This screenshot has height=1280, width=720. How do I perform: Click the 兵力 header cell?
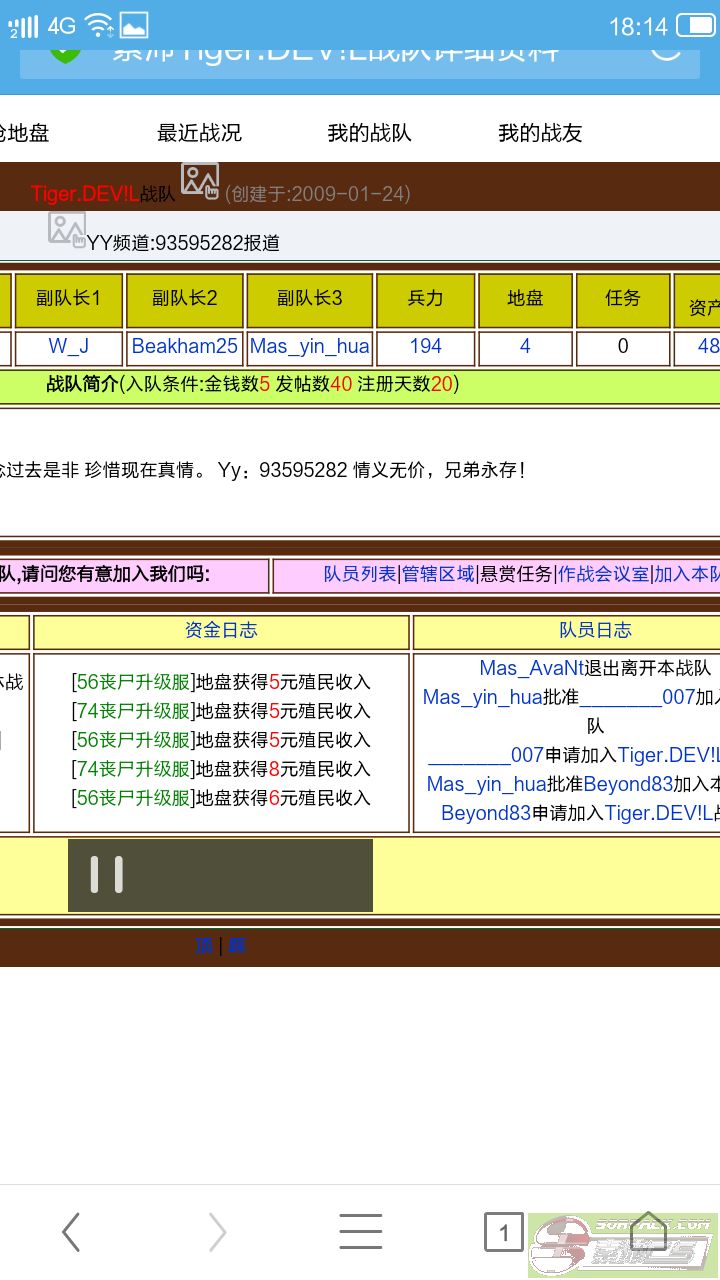425,298
